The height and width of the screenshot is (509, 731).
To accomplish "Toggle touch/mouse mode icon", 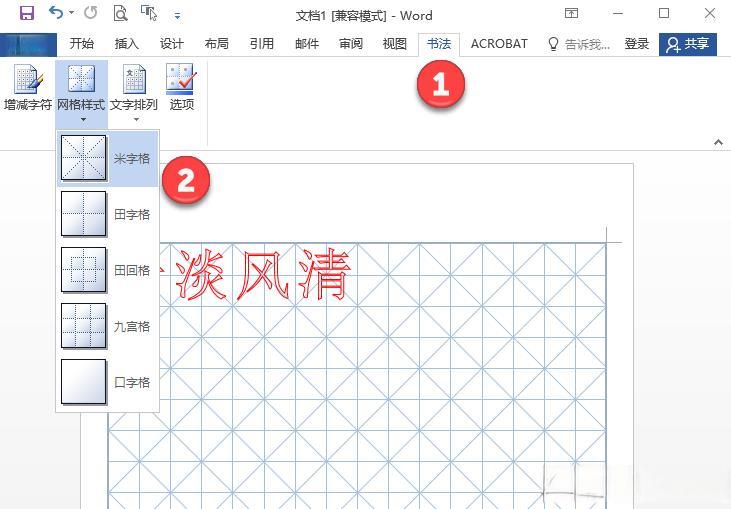I will click(x=149, y=13).
